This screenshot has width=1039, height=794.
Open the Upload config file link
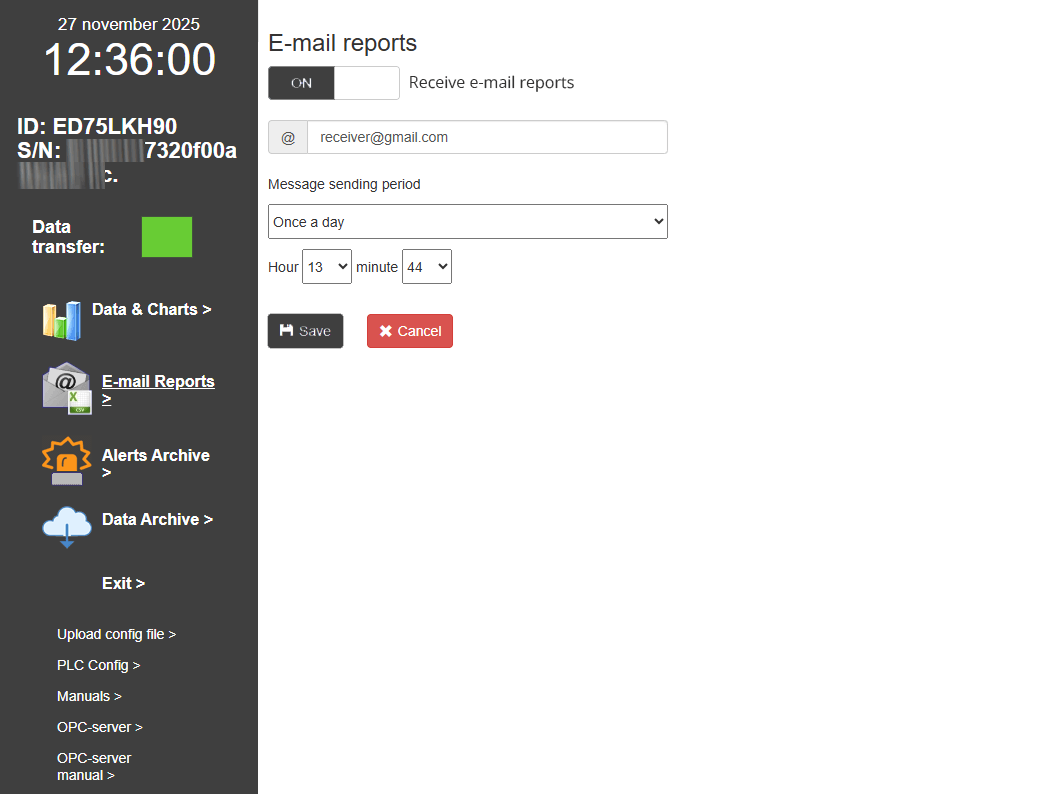(116, 635)
